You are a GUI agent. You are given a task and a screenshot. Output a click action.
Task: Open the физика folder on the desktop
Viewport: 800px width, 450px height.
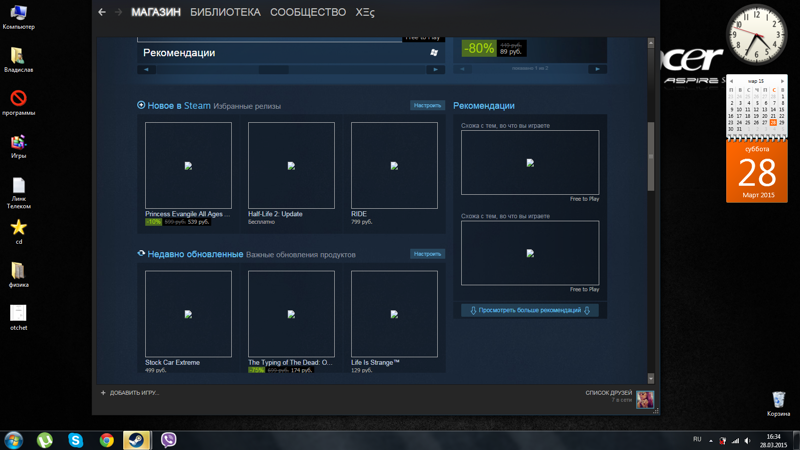click(x=18, y=274)
